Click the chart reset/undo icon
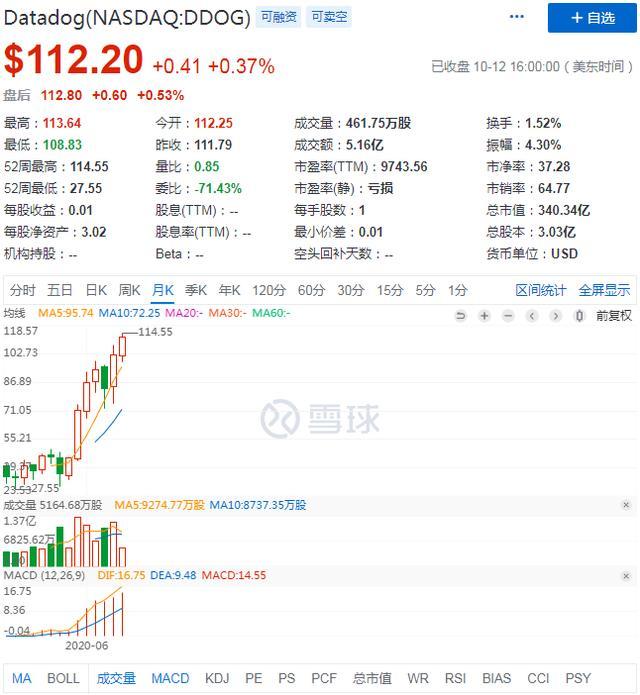Viewport: 640px width, 695px height. click(461, 316)
